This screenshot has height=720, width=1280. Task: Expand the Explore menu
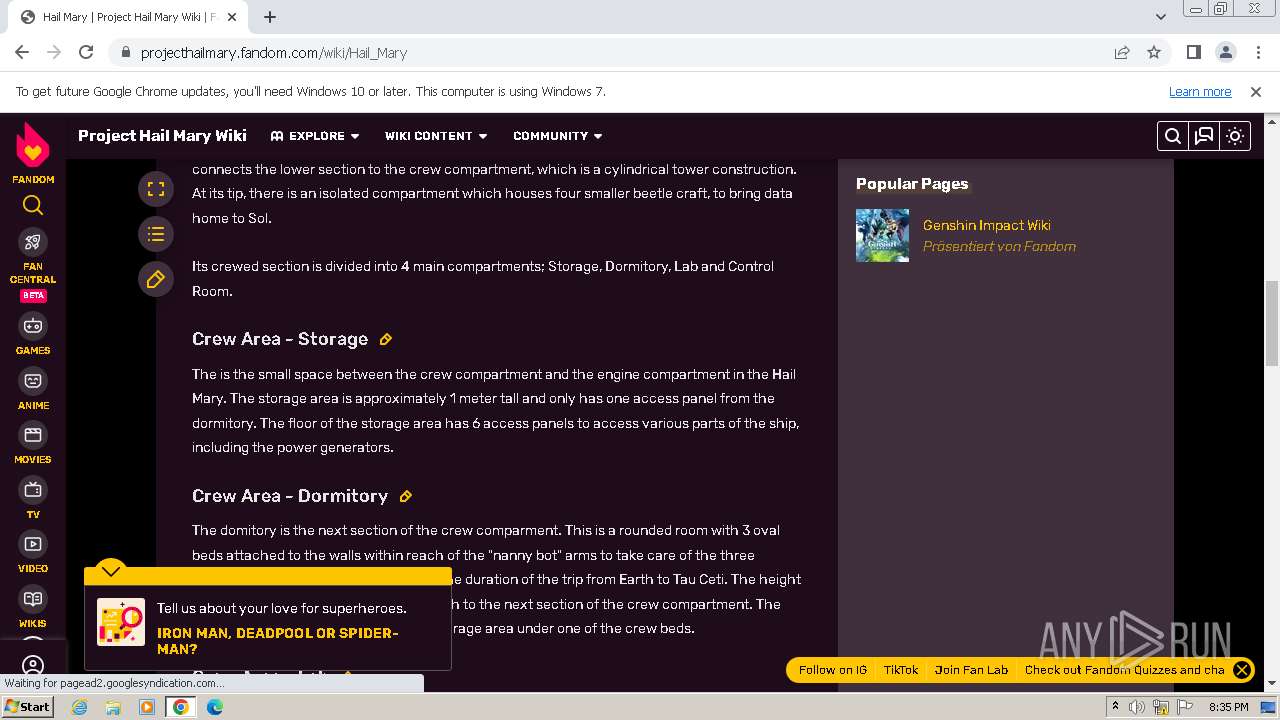pos(315,136)
